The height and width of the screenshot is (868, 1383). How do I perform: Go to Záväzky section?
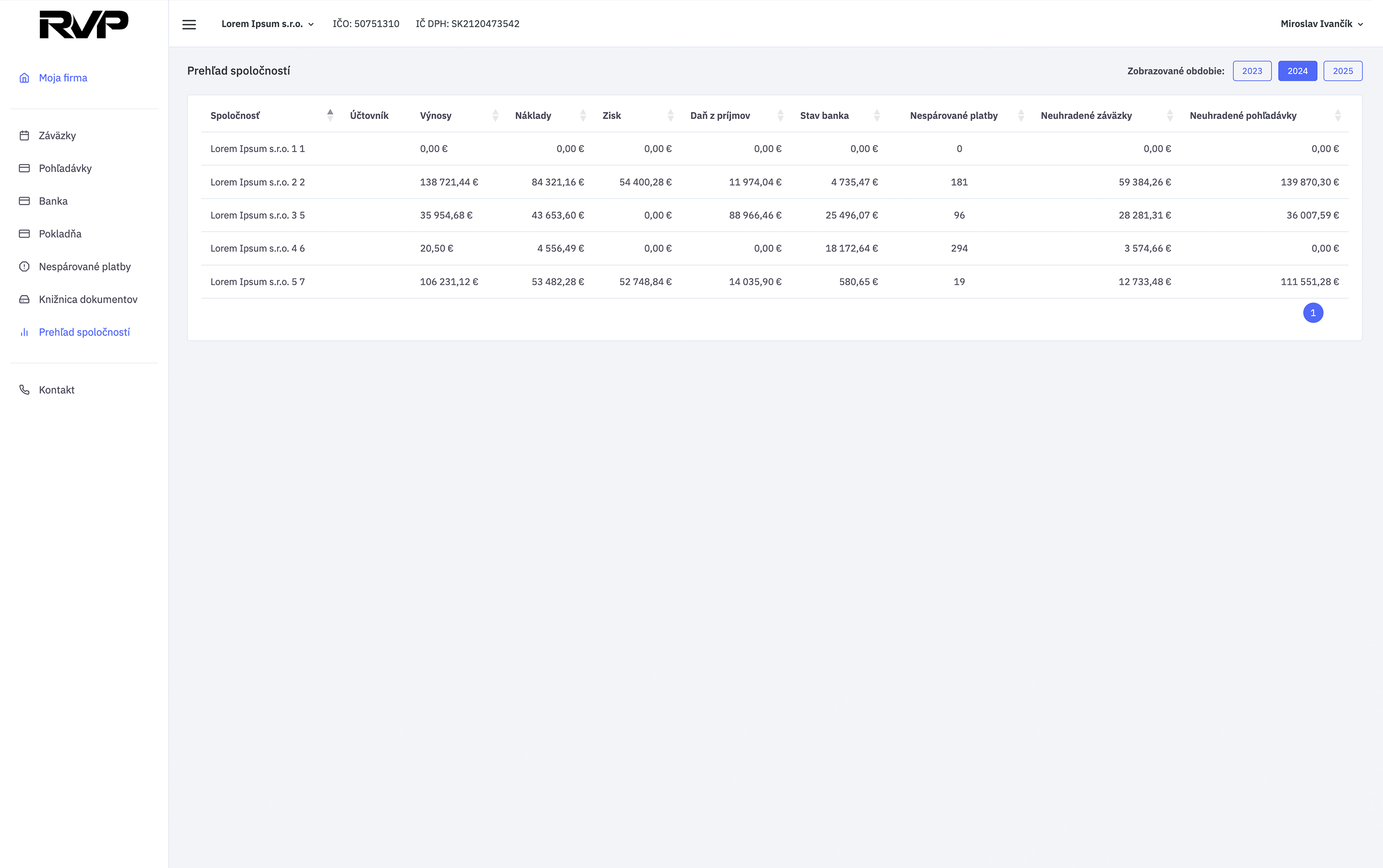58,135
